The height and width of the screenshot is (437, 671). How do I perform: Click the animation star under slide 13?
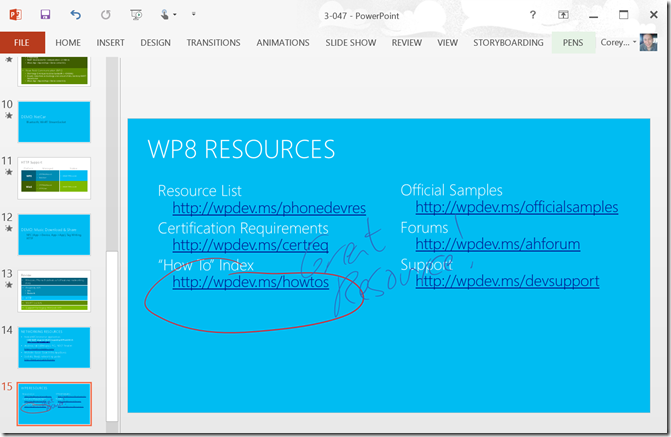[8, 285]
